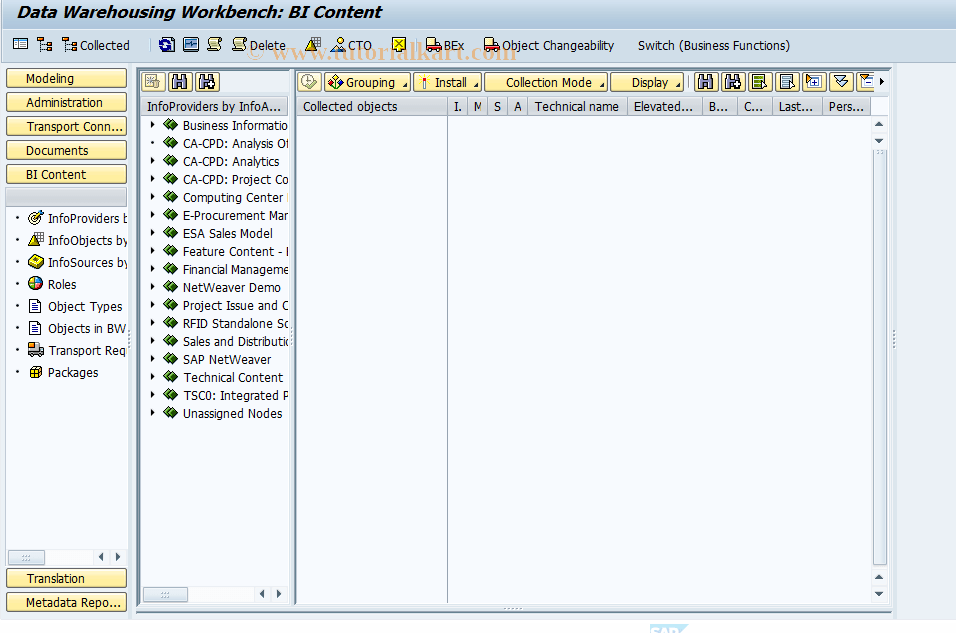Open the Collection Mode dropdown
Viewport: 956px width, 633px height.
545,81
